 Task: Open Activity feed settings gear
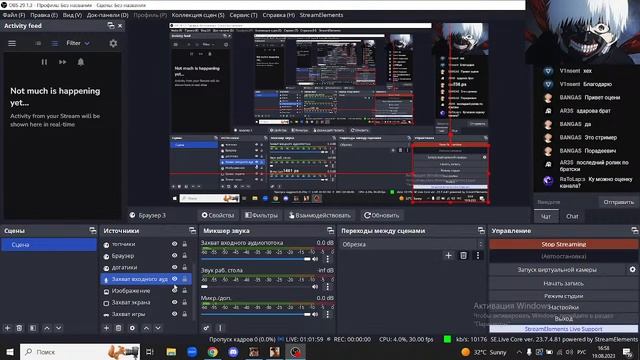[113, 43]
